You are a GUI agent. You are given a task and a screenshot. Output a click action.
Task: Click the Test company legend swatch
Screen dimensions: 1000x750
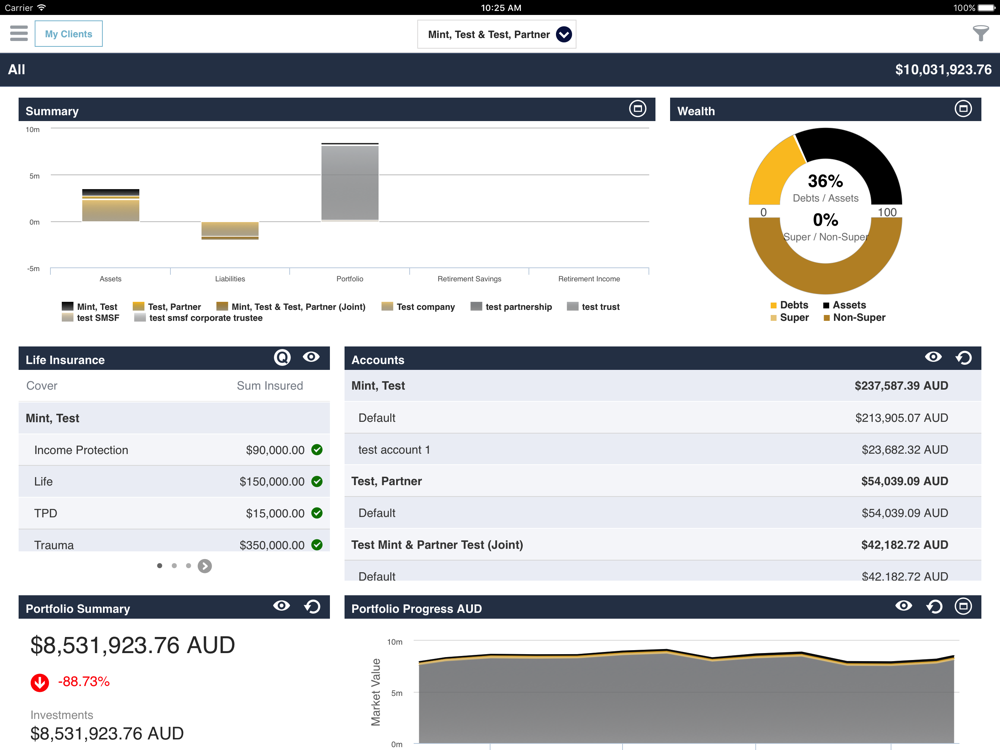pyautogui.click(x=387, y=307)
